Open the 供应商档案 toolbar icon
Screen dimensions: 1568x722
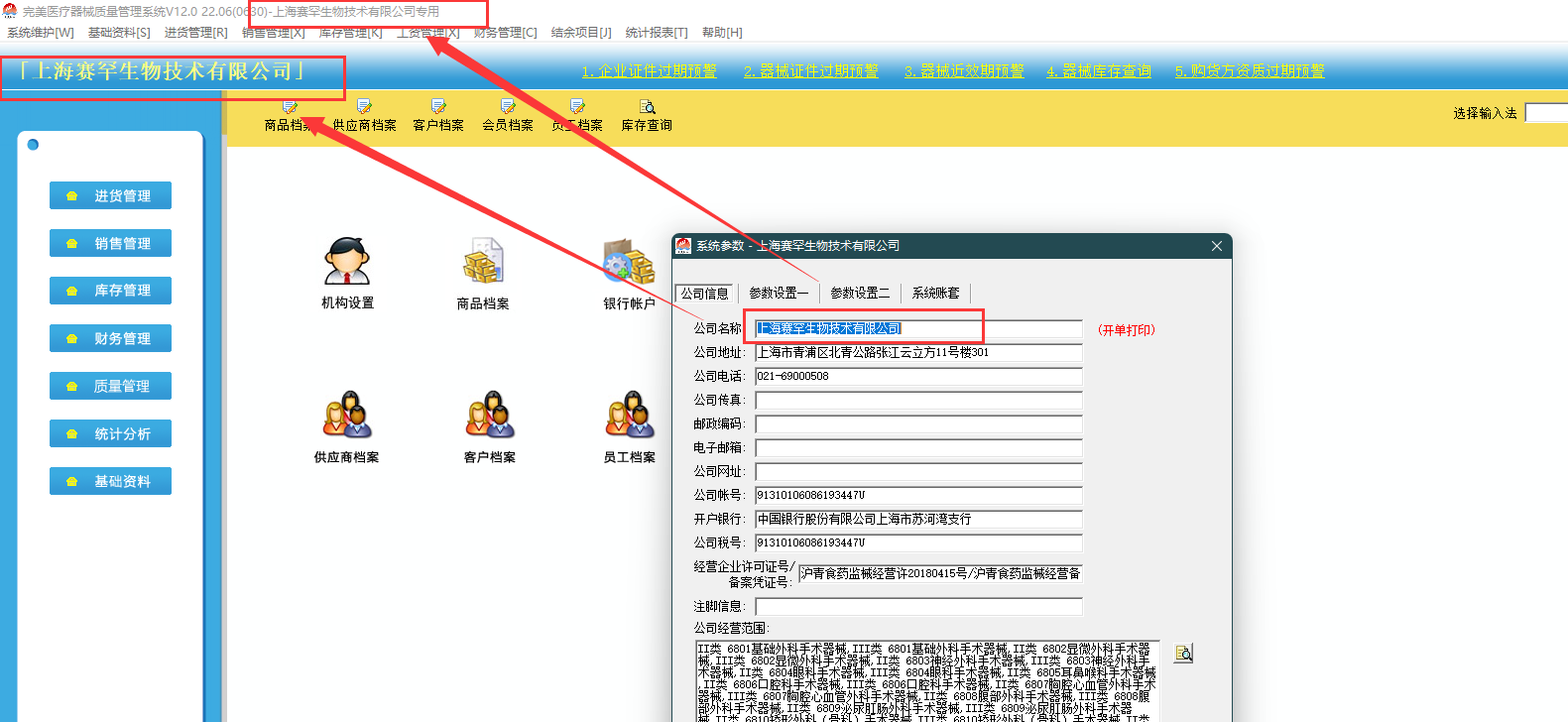364,115
